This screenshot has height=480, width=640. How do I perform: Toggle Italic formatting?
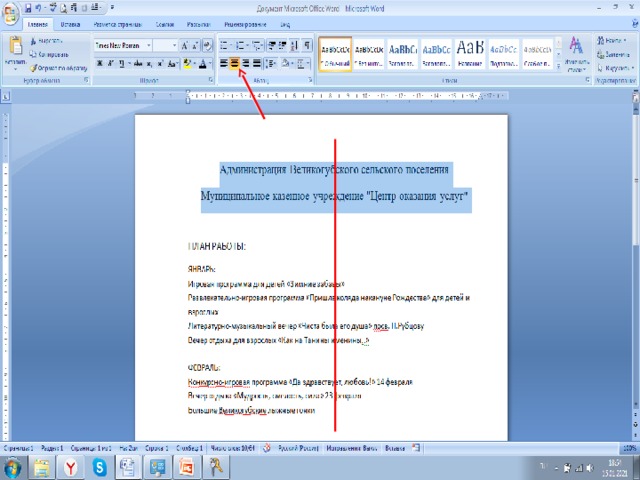[x=110, y=63]
